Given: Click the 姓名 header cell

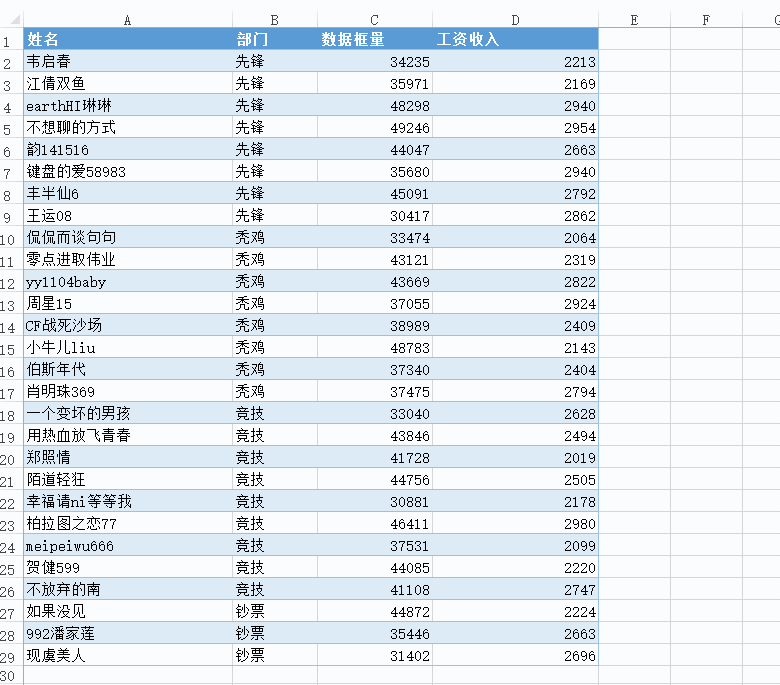Looking at the screenshot, I should [x=128, y=39].
